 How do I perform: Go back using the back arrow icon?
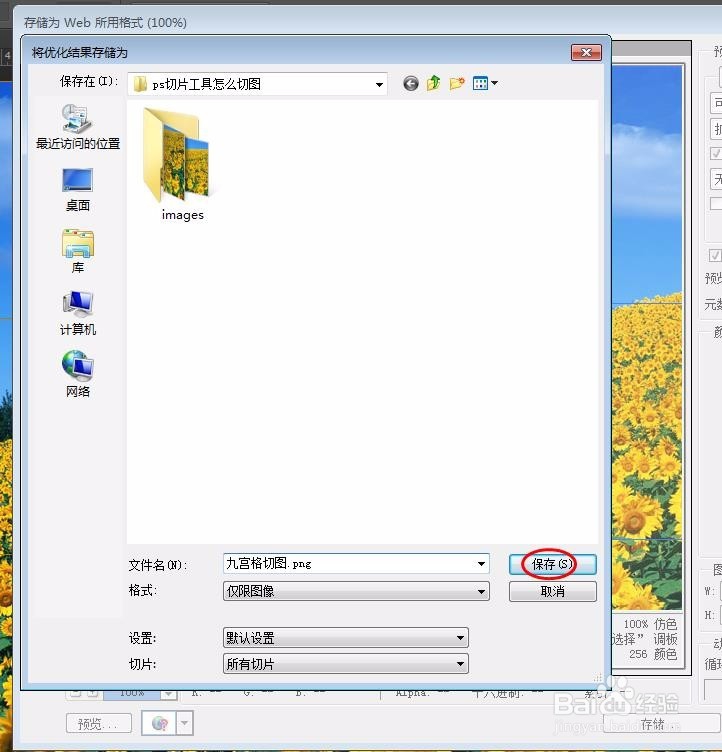[411, 84]
